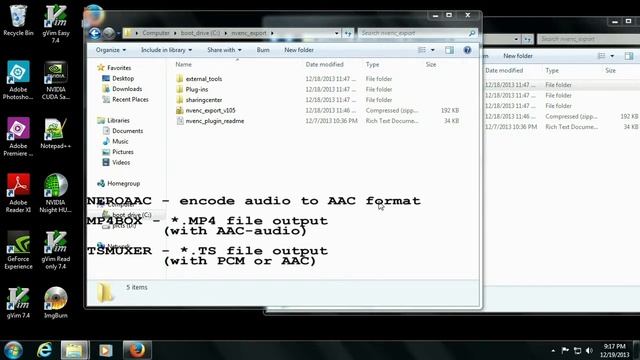Click the Explorer Back arrow button
This screenshot has height=360, width=640.
pyautogui.click(x=95, y=33)
